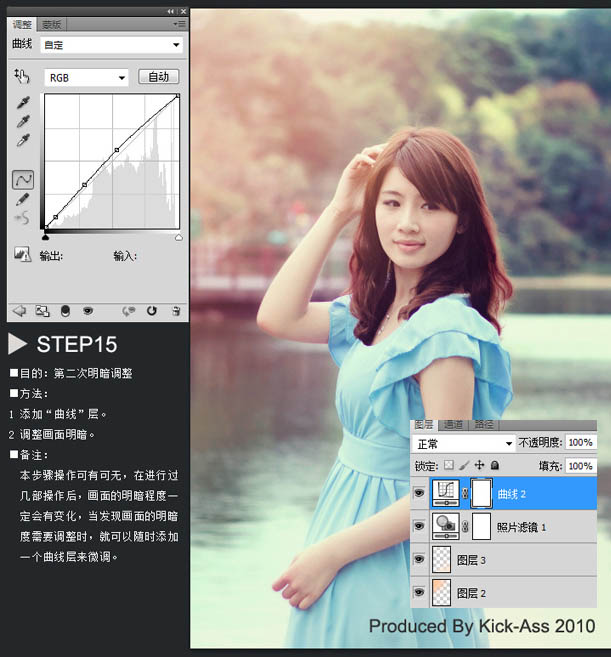Screen dimensions: 611x657
Task: Switch to the 蒙版 tab
Action: (x=52, y=23)
